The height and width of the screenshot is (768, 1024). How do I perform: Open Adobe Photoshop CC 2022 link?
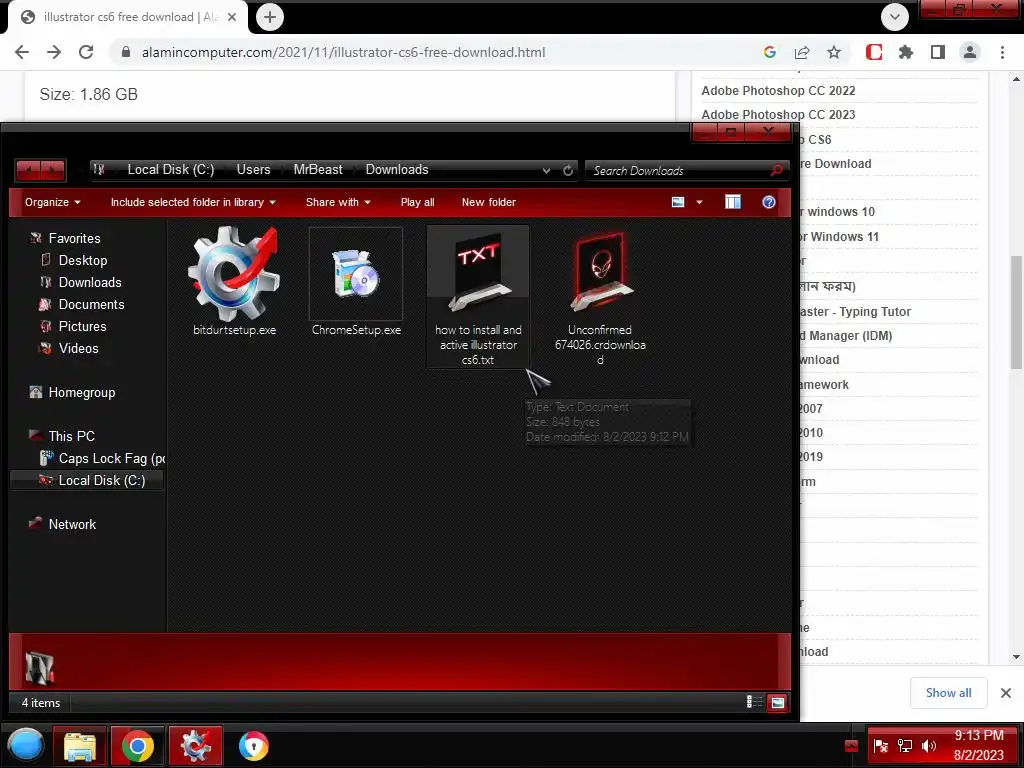(778, 91)
